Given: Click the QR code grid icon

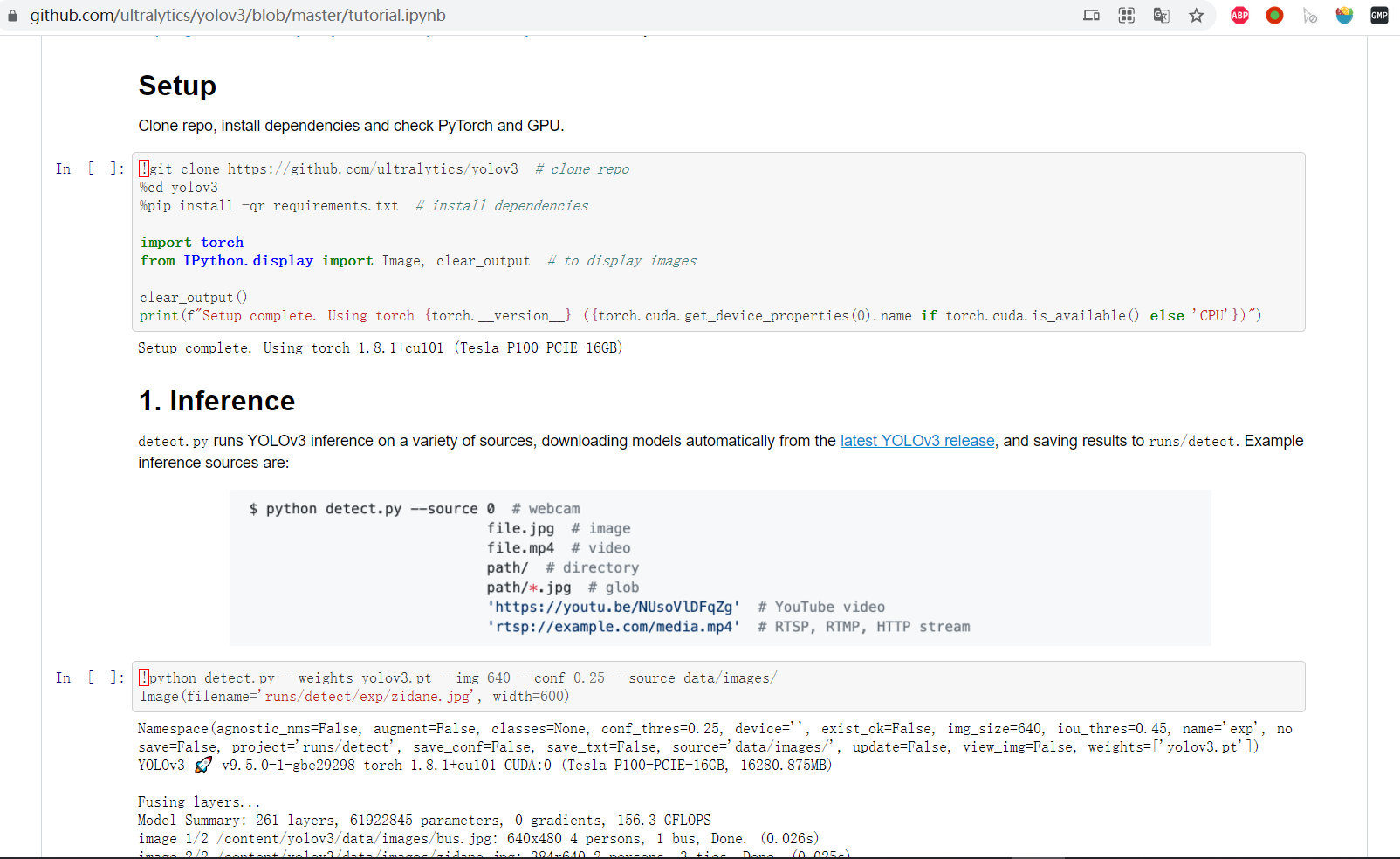Looking at the screenshot, I should [x=1126, y=15].
